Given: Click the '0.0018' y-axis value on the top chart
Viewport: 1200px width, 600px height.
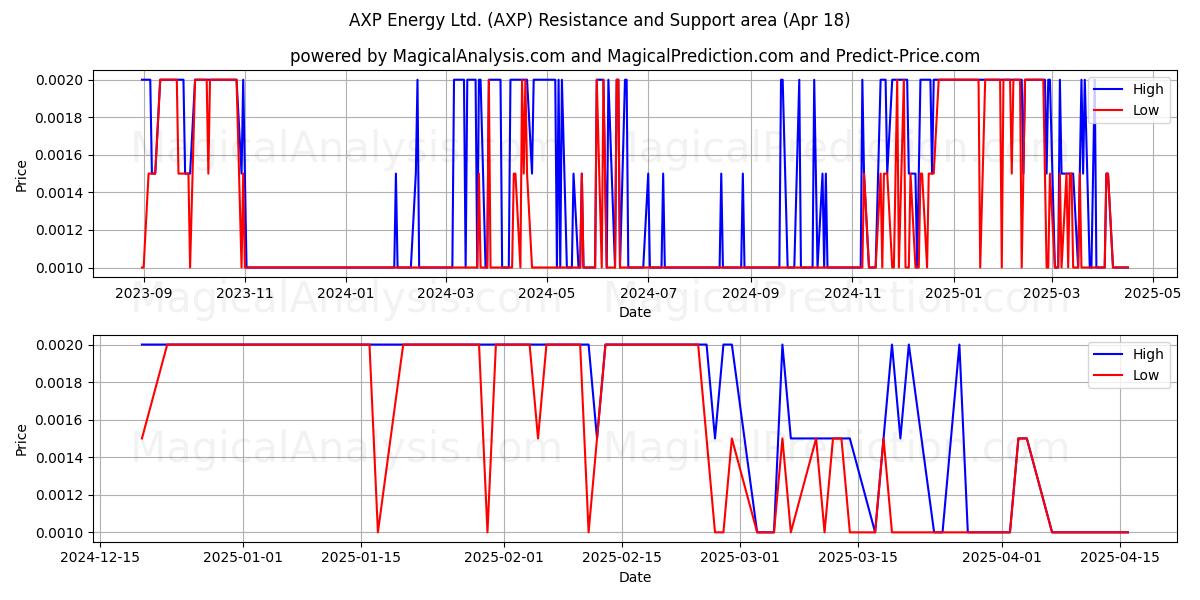Looking at the screenshot, I should [x=61, y=118].
